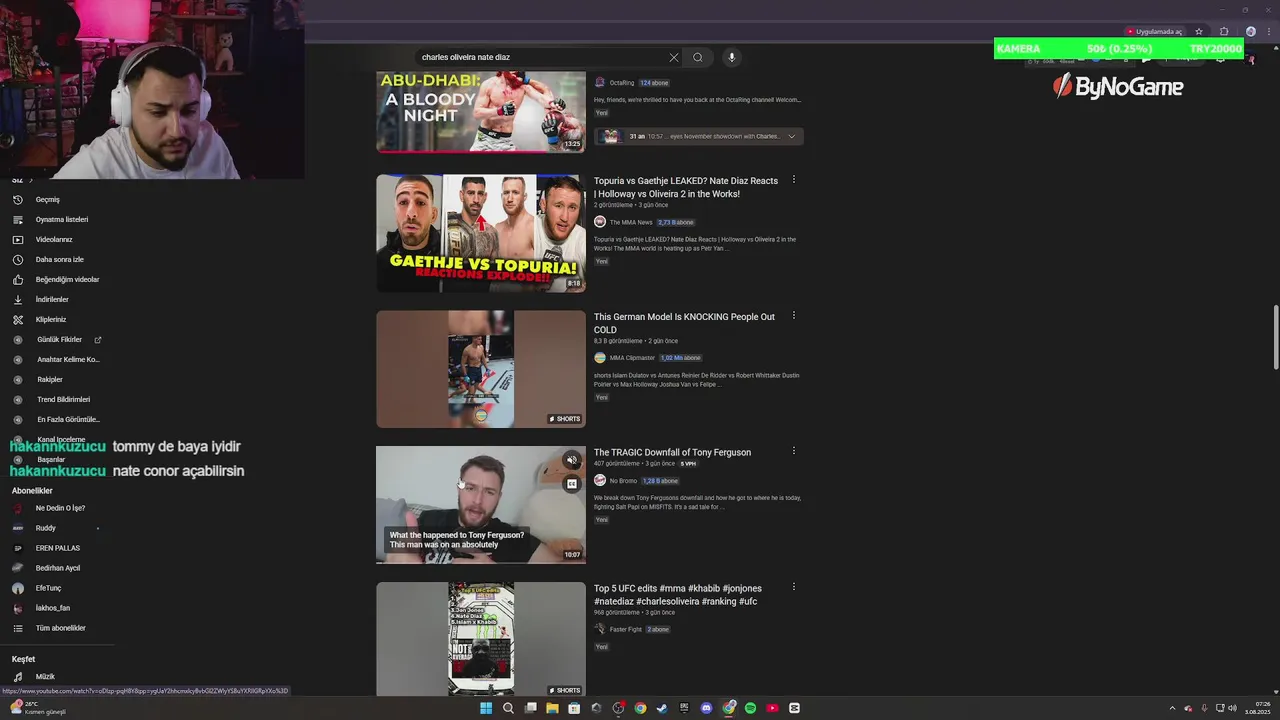Start voice search with microphone icon
The height and width of the screenshot is (720, 1280).
pyautogui.click(x=732, y=57)
